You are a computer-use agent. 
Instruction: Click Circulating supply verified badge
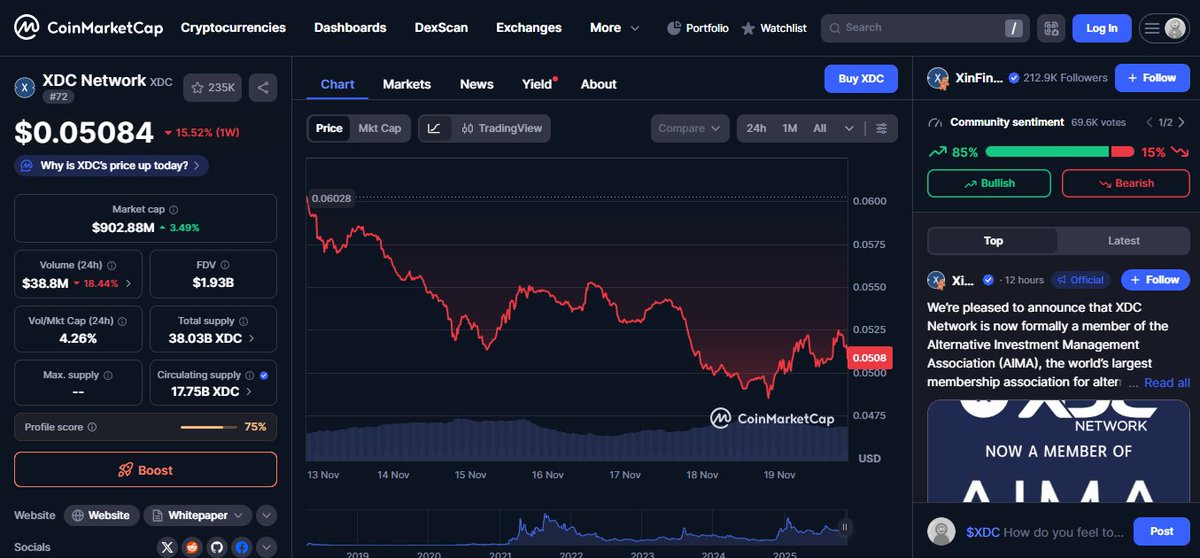263,375
